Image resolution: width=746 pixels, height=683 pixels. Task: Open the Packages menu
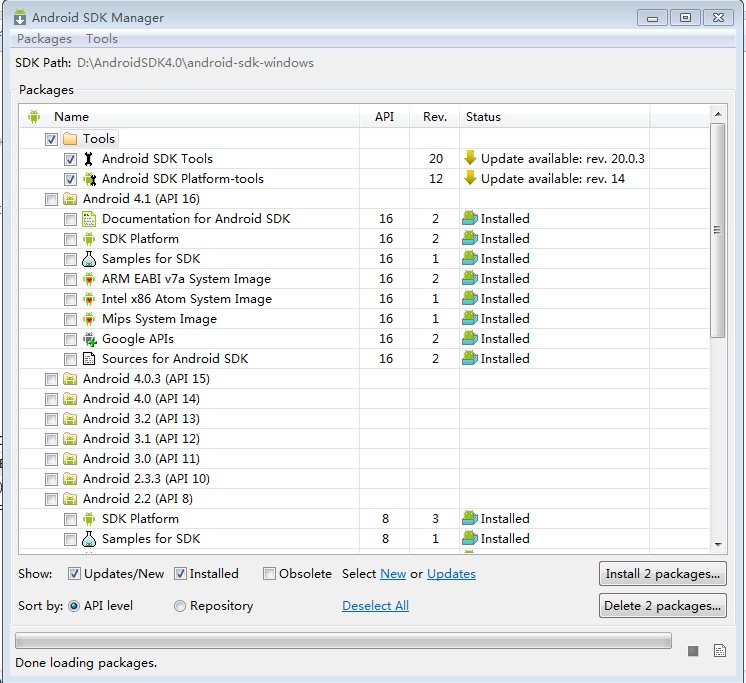coord(44,39)
